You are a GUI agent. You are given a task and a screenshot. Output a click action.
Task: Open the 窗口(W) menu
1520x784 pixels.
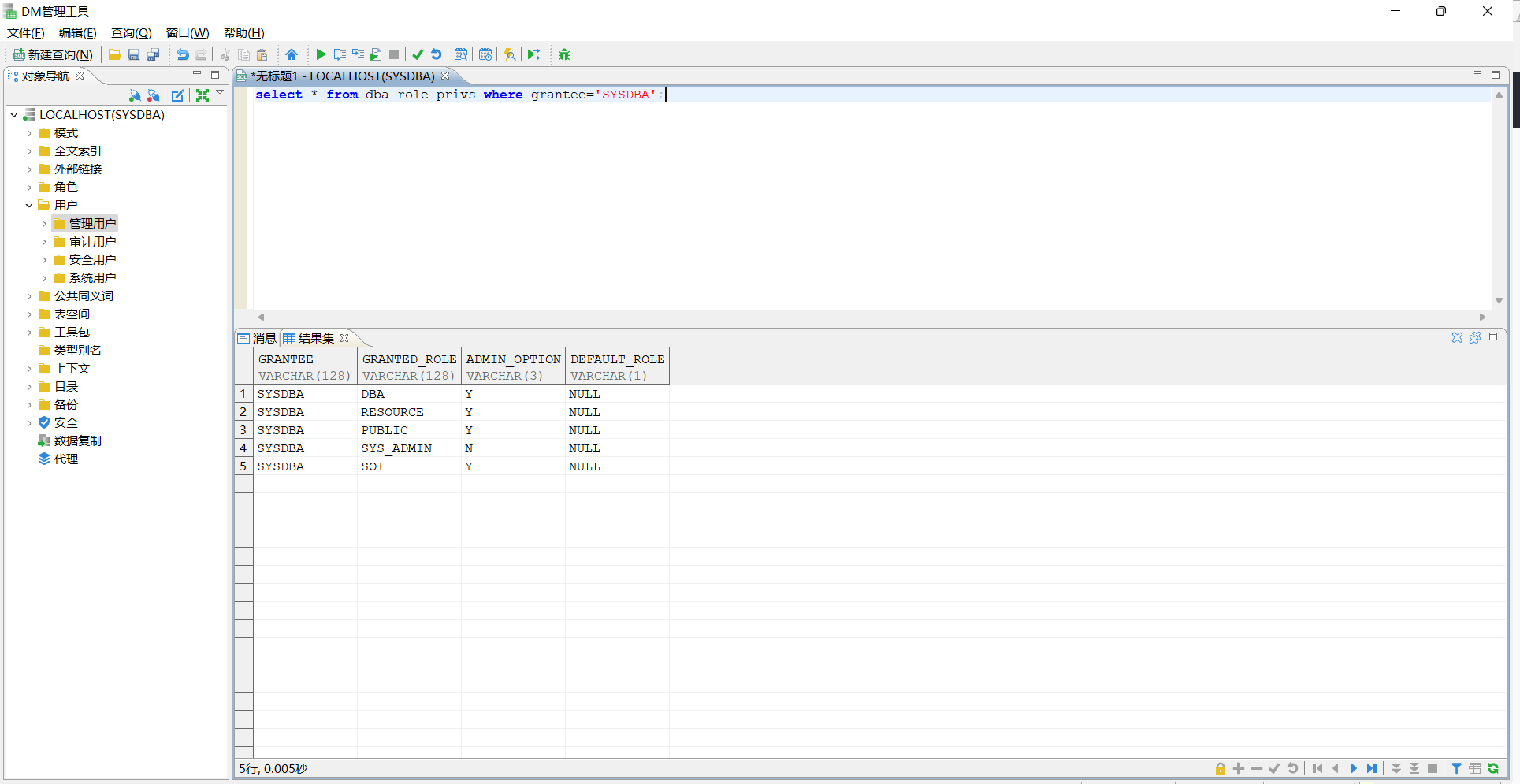pos(188,32)
